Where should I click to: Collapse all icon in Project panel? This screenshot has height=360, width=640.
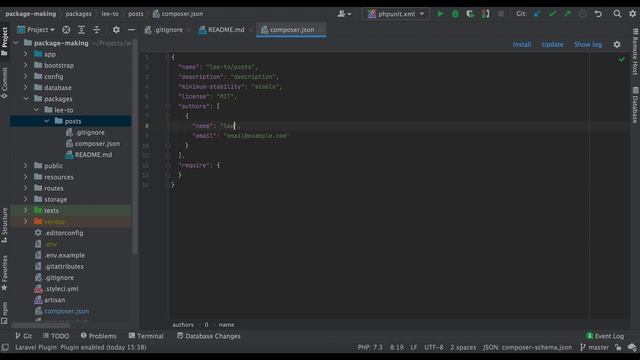click(96, 30)
